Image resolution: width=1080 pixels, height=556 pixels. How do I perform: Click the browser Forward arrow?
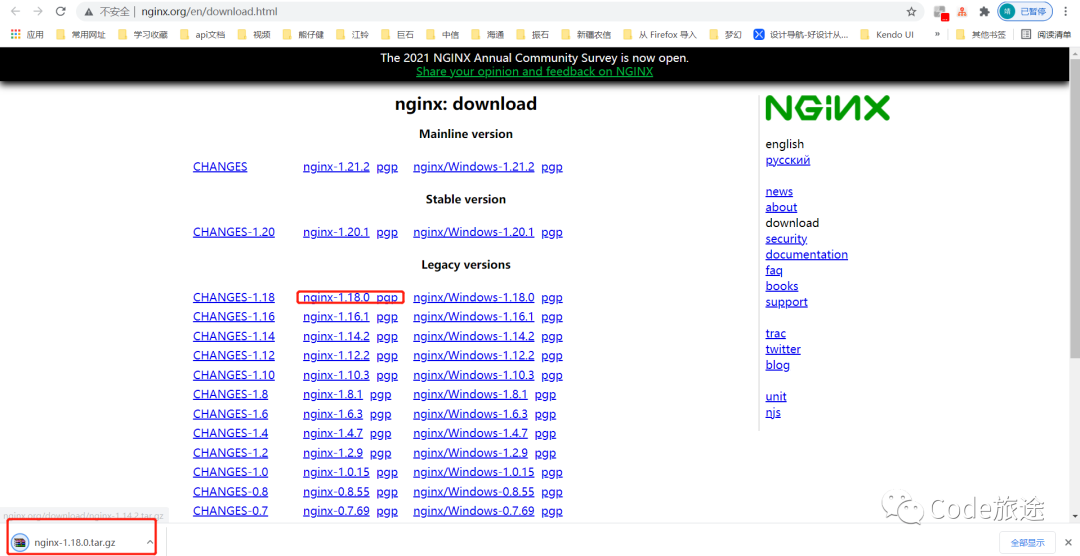[38, 12]
